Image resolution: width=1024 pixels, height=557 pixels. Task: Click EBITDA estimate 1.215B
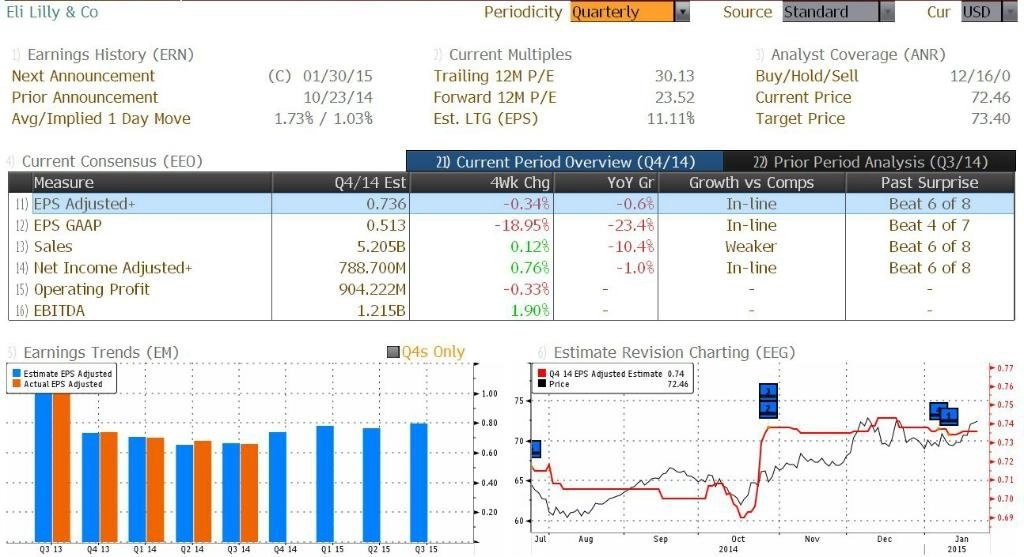[x=381, y=311]
